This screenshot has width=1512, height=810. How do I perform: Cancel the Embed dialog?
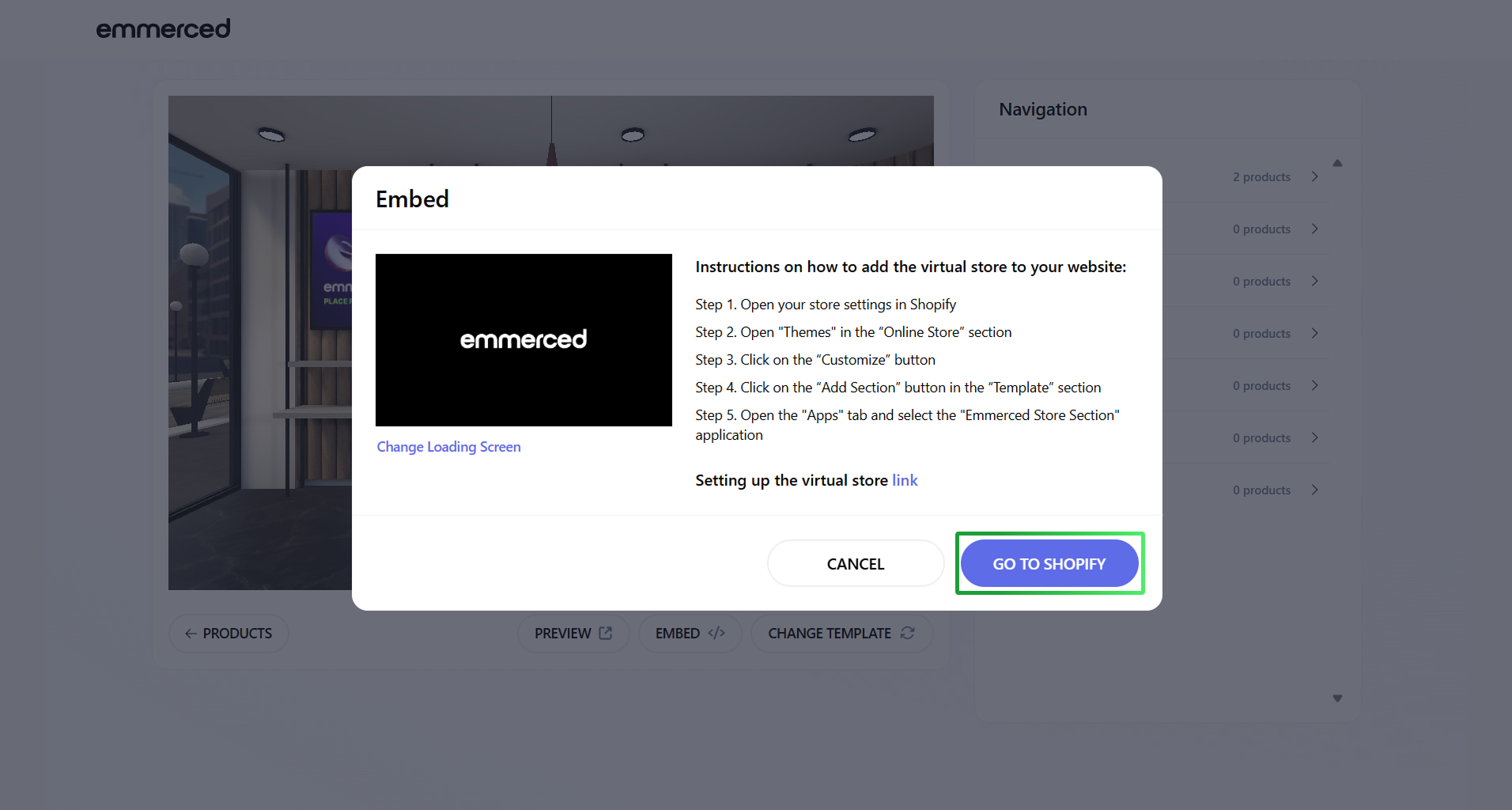tap(855, 564)
